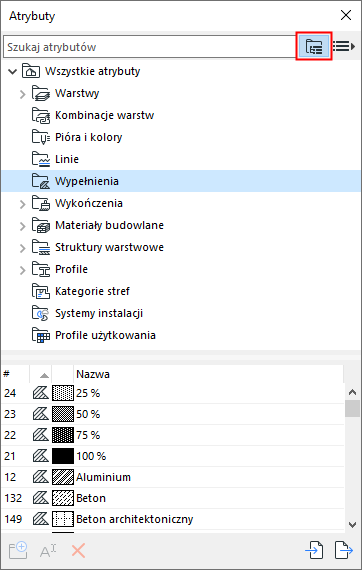Click the 25 % fill pattern swatch
The width and height of the screenshot is (362, 570).
[x=63, y=393]
